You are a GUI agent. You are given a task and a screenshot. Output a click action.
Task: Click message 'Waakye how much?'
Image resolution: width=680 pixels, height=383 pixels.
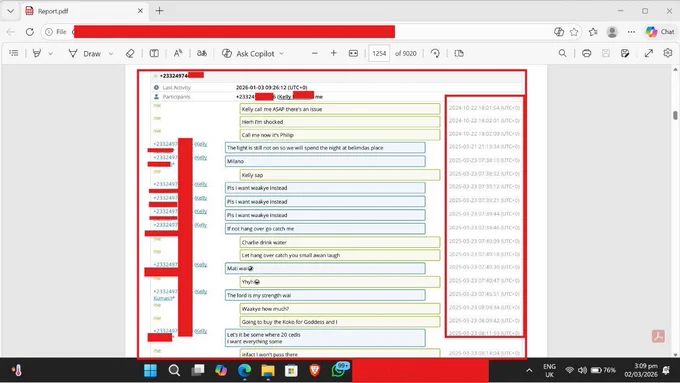340,309
